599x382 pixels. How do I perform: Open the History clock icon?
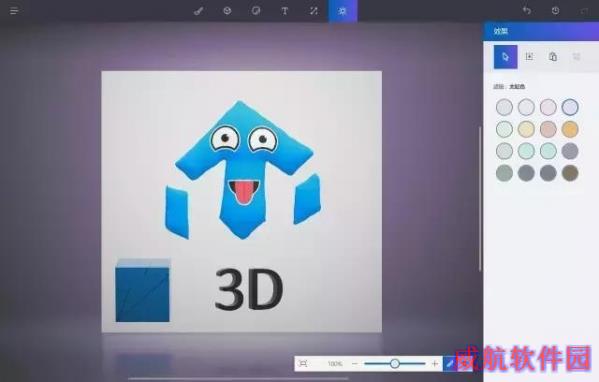pos(555,11)
